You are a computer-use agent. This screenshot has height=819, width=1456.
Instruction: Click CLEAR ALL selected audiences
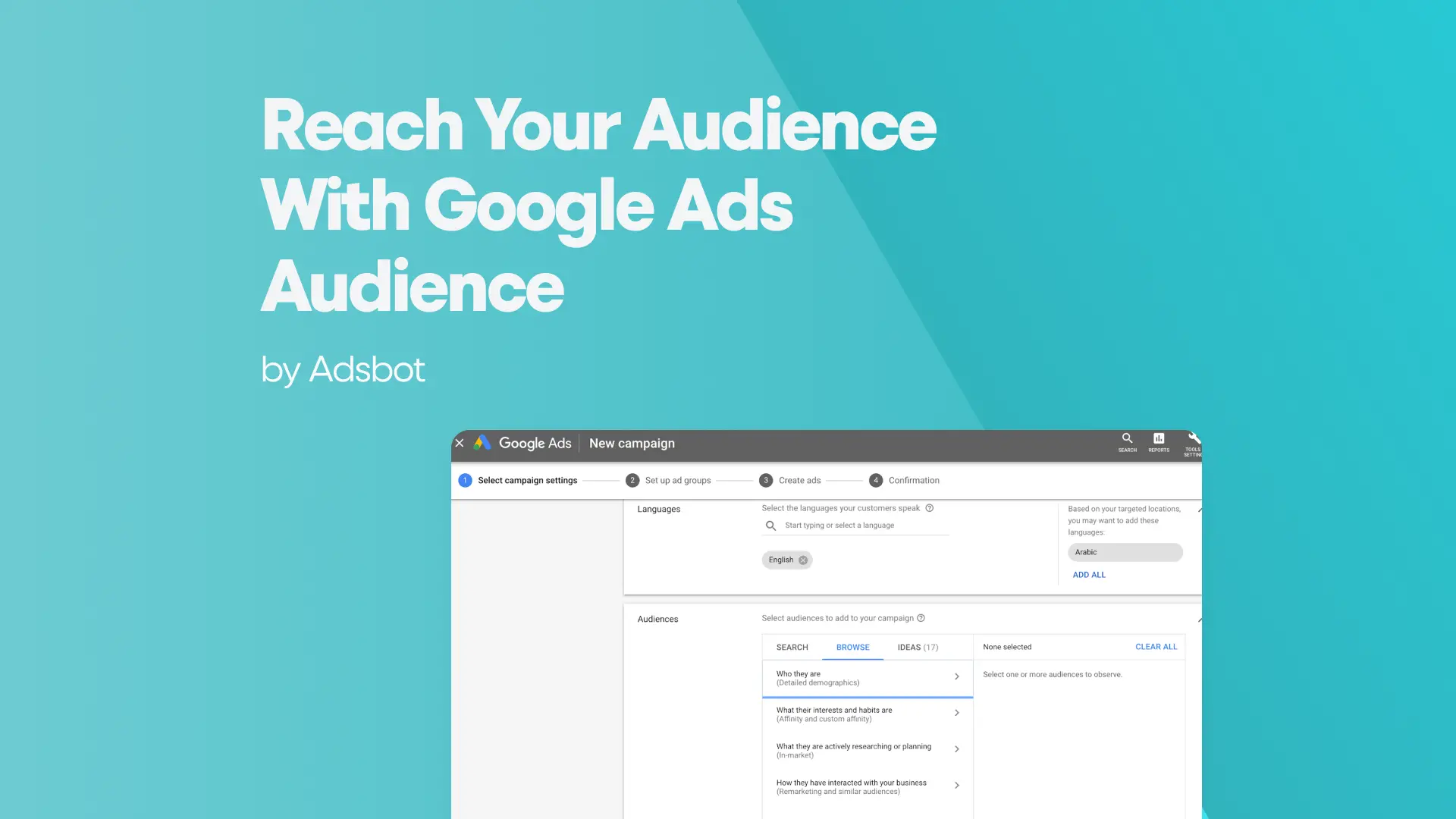point(1156,647)
